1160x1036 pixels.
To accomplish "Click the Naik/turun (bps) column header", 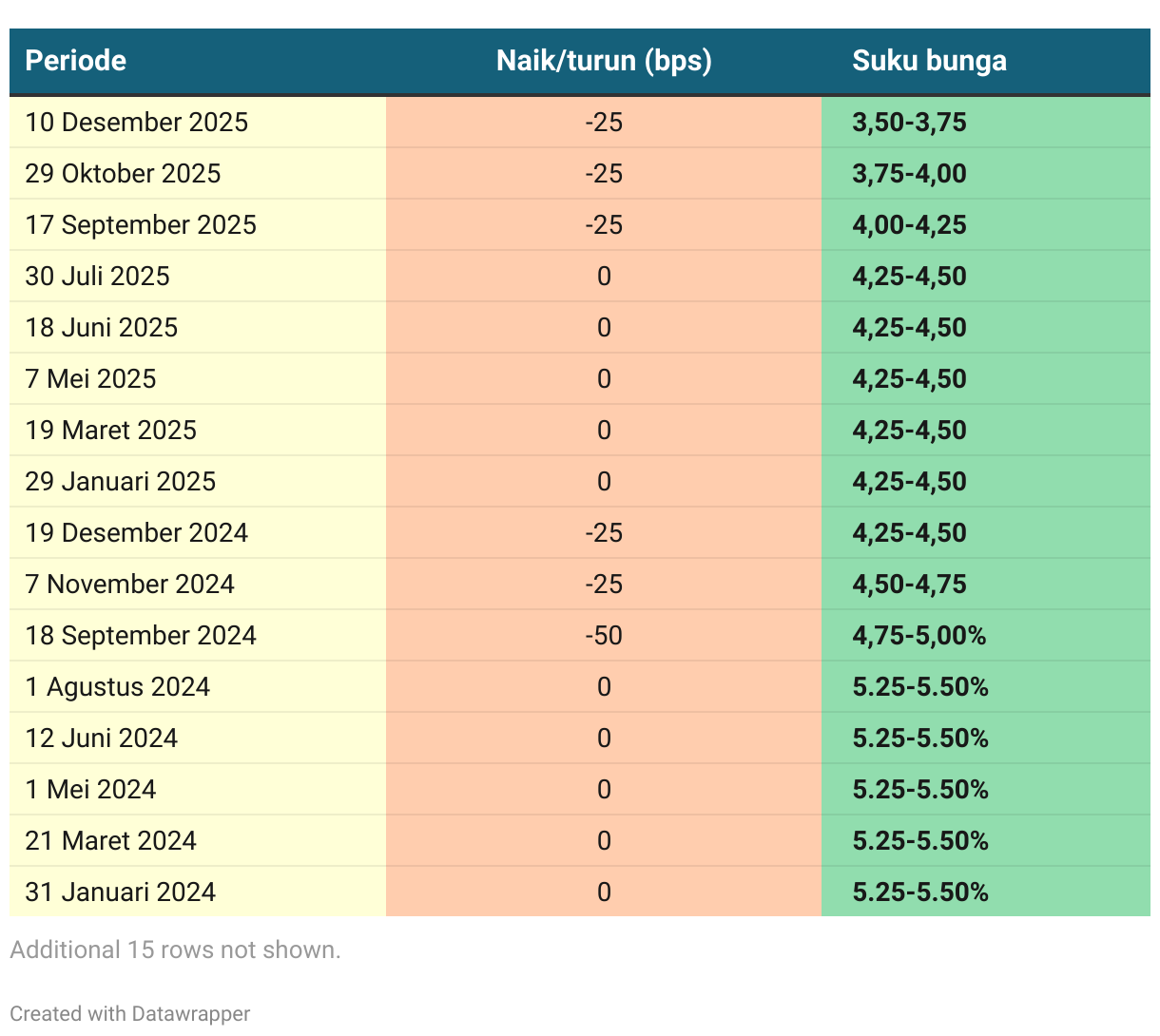I will 604,61.
